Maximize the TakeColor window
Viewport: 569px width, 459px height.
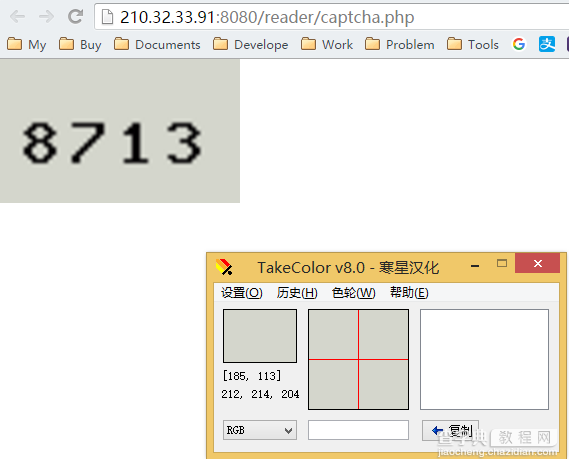502,263
